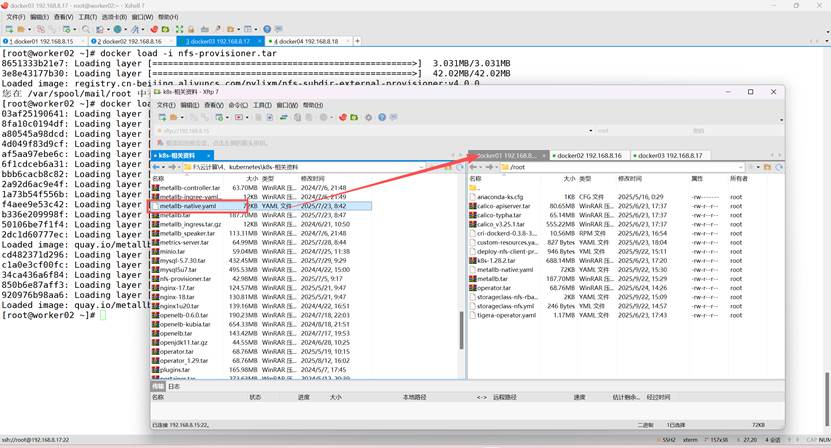Sort local files by 修改时间 column header

[312, 179]
